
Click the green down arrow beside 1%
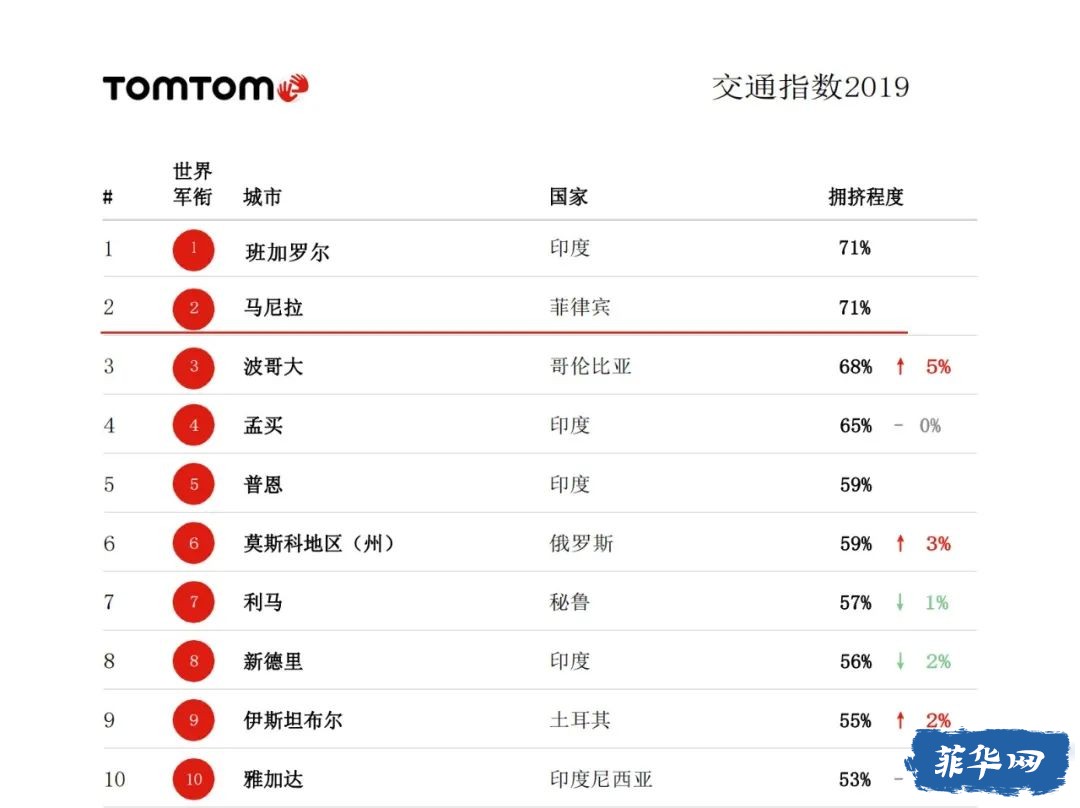(900, 603)
